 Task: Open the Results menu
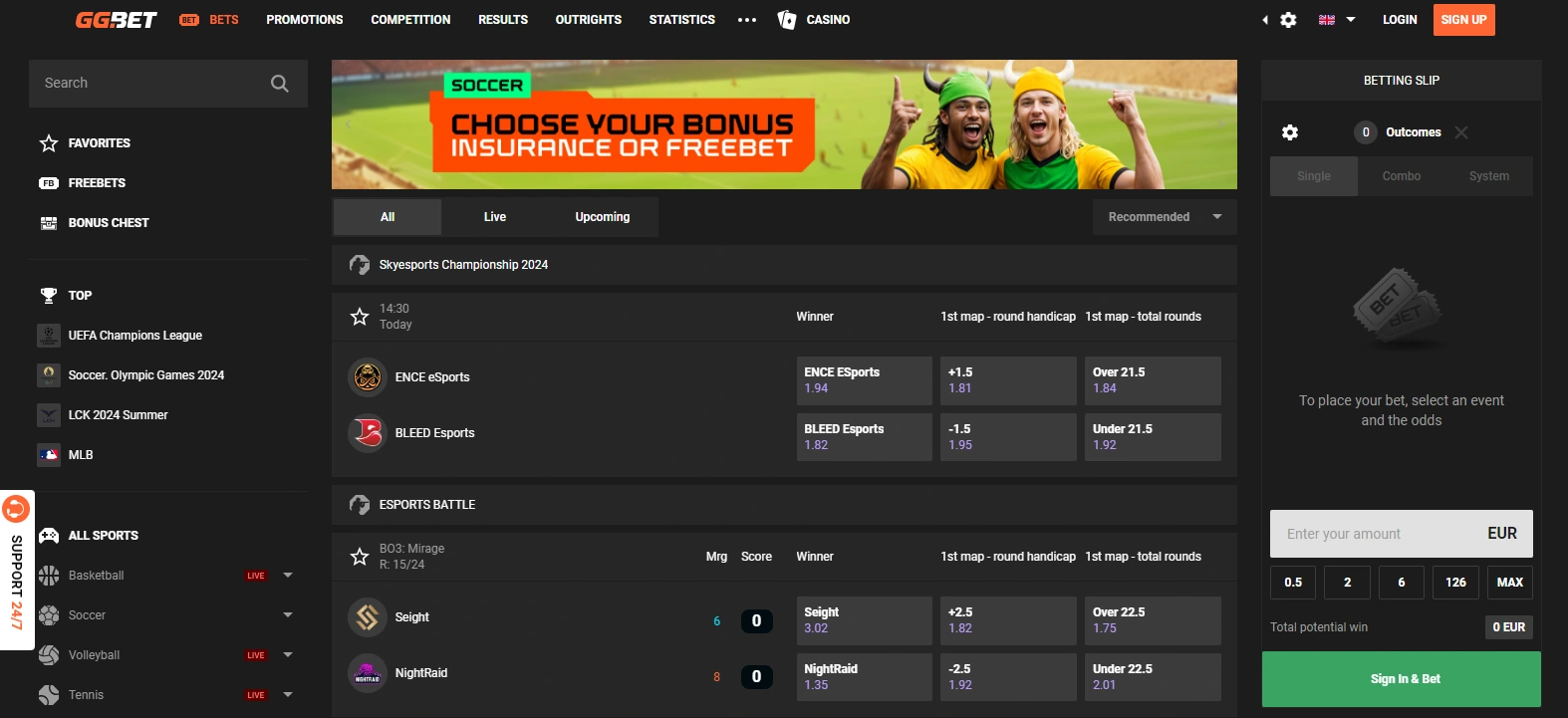503,20
